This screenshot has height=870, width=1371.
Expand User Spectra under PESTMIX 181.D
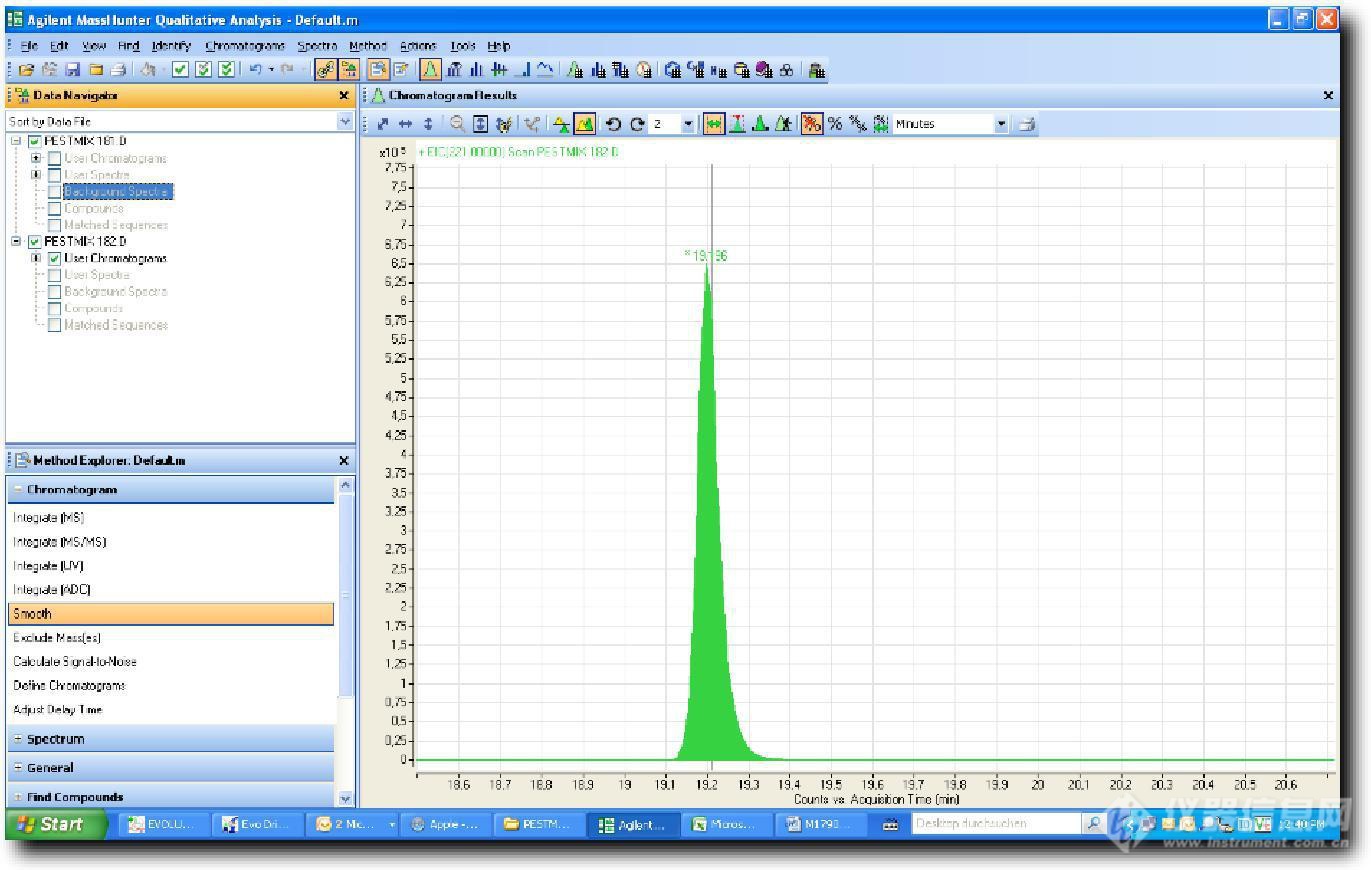36,175
